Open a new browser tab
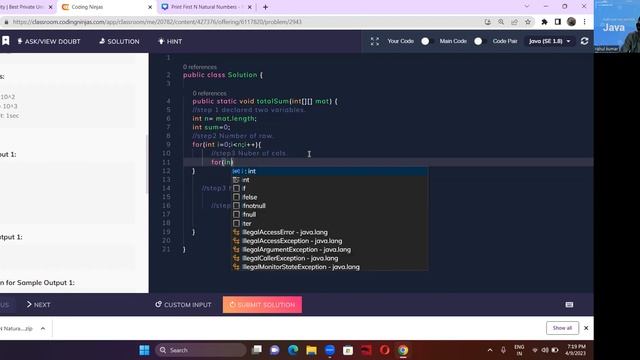Image resolution: width=640 pixels, height=360 pixels. click(x=265, y=7)
